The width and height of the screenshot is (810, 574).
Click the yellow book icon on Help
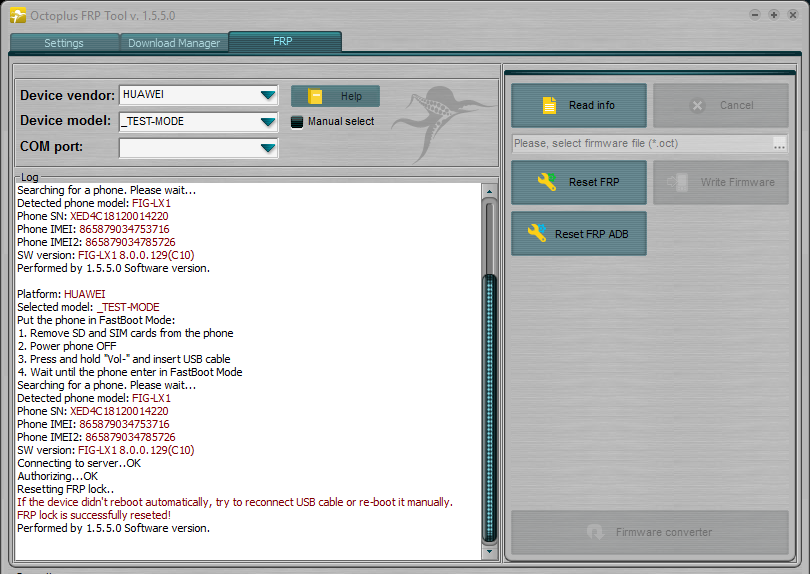315,96
